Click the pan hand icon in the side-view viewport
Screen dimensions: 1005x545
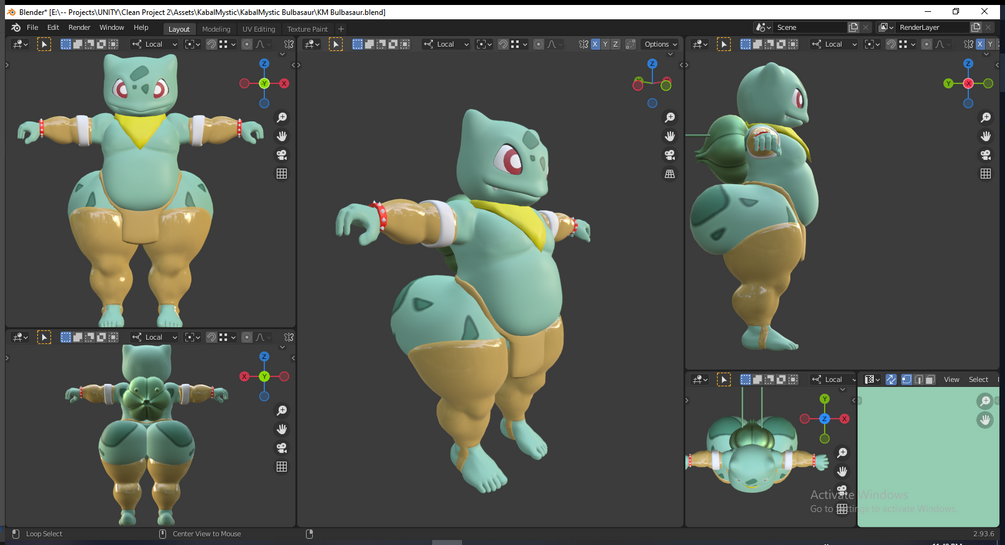(986, 136)
